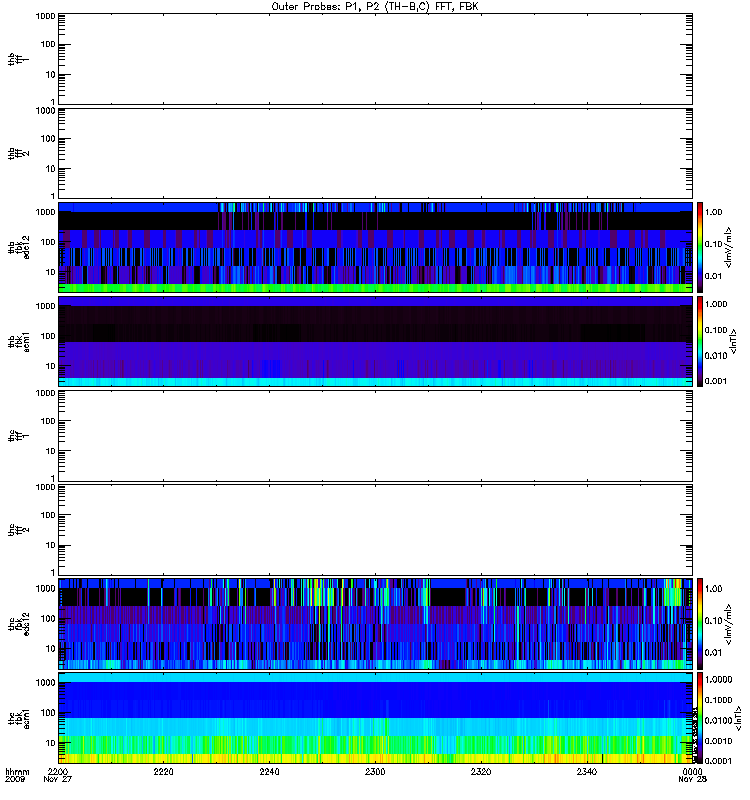The height and width of the screenshot is (800, 750).
Task: Click the thb scm1 nT color bar
Action: click(x=700, y=341)
